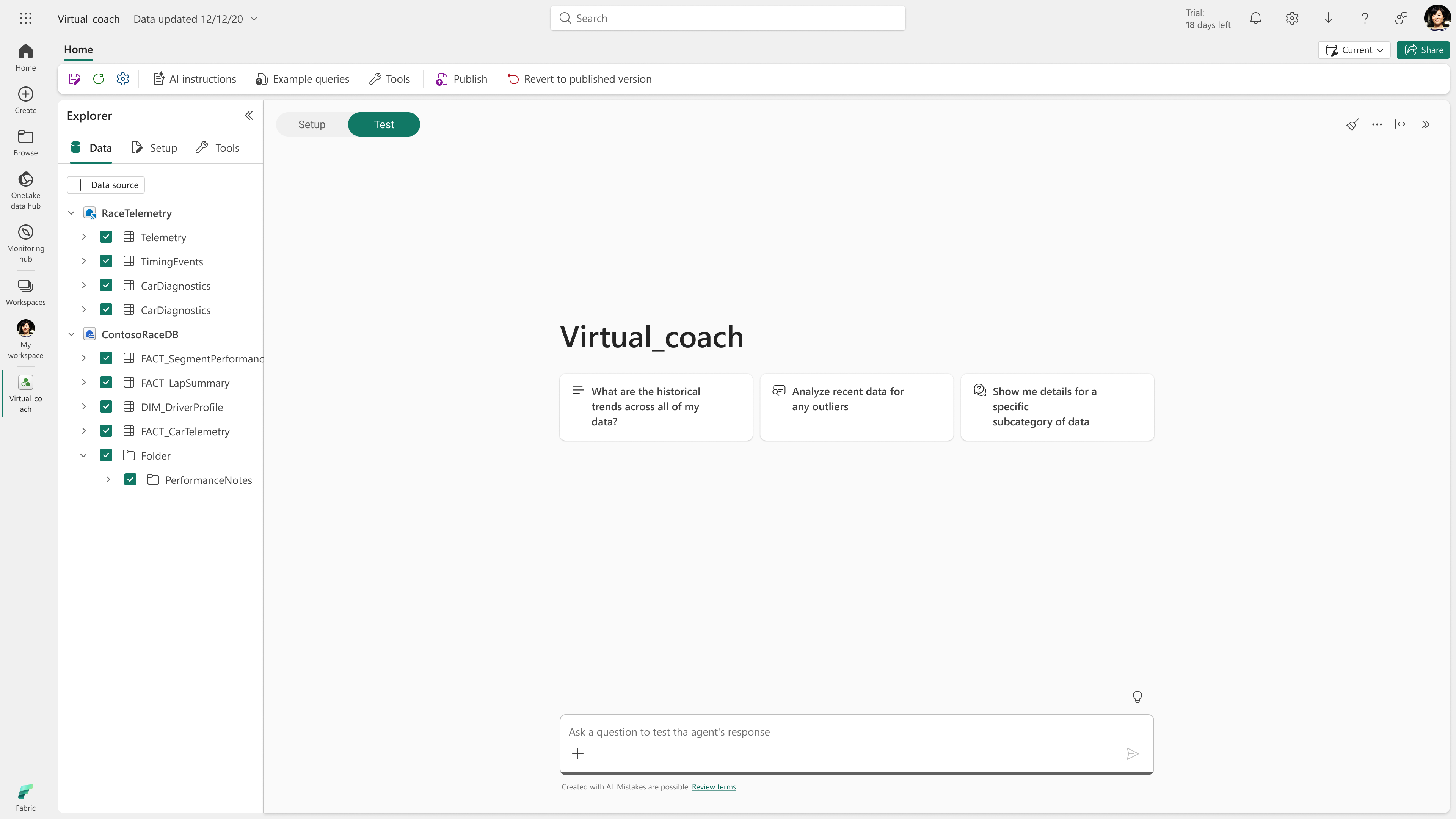Click the clear chat broom icon

[x=1352, y=124]
